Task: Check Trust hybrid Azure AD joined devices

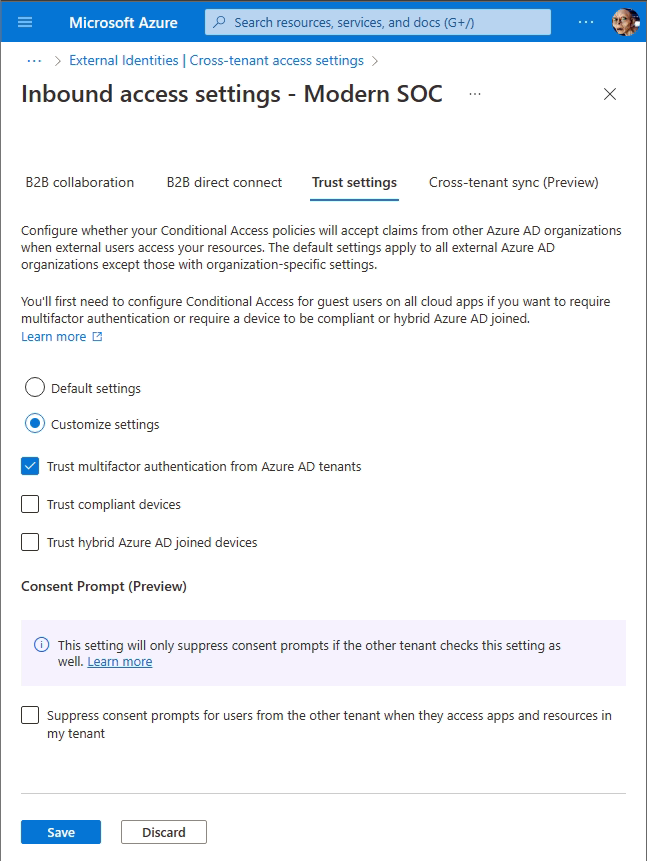Action: coord(30,542)
